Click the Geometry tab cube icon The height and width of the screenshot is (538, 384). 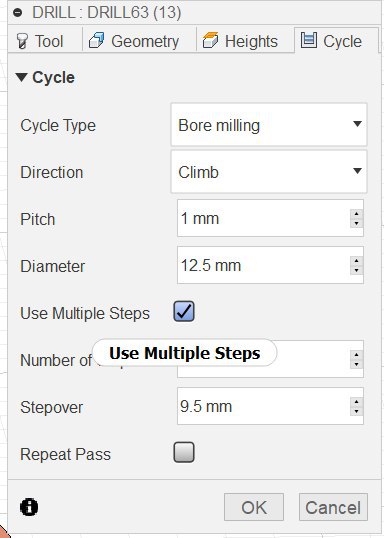96,40
